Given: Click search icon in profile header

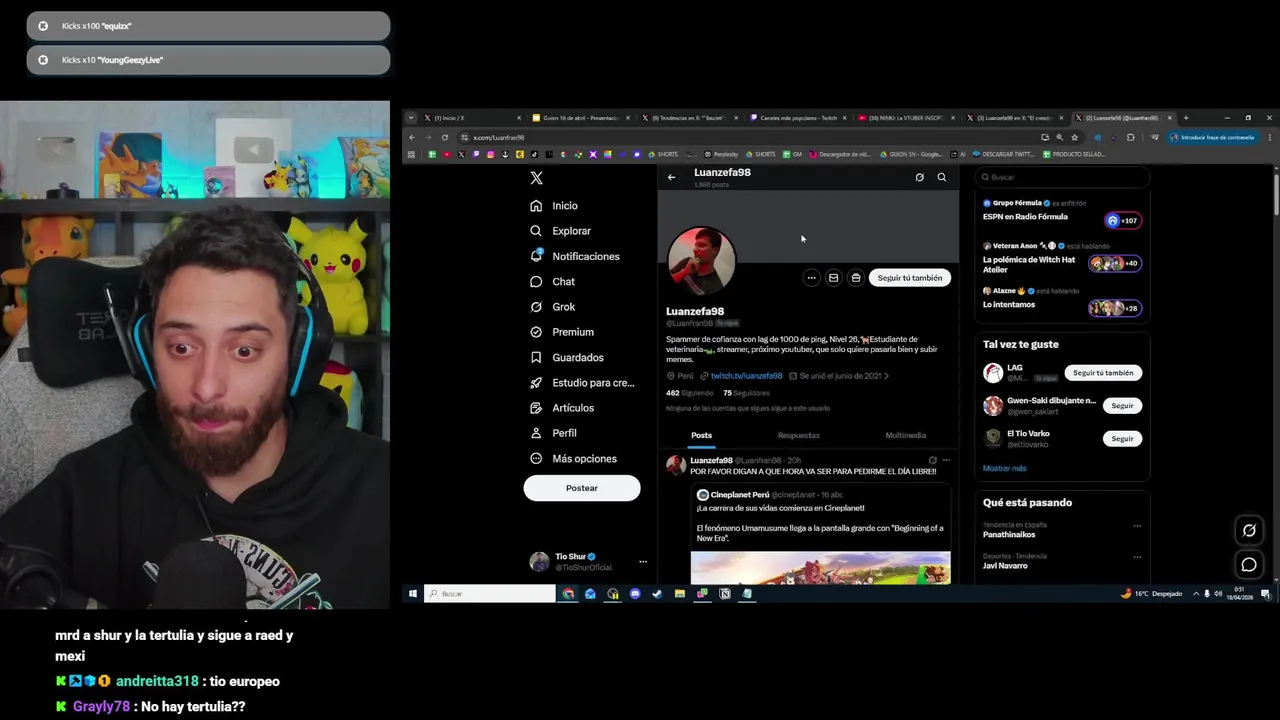Looking at the screenshot, I should click(942, 177).
